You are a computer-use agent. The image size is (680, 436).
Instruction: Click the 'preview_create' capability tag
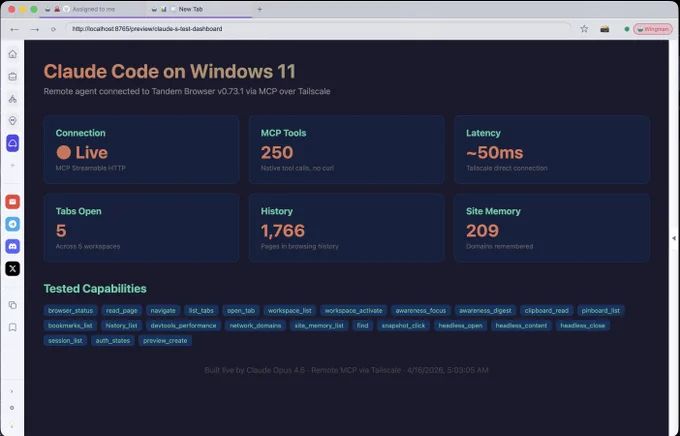165,341
